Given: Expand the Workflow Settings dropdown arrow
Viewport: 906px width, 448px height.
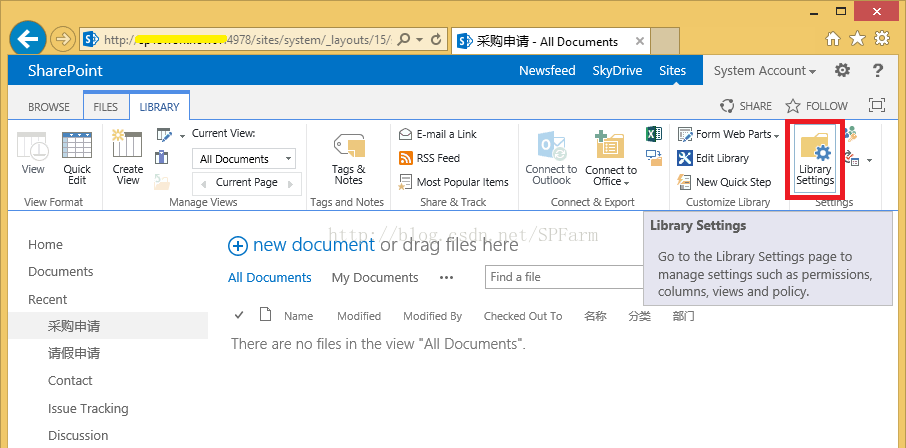Looking at the screenshot, I should tap(869, 160).
